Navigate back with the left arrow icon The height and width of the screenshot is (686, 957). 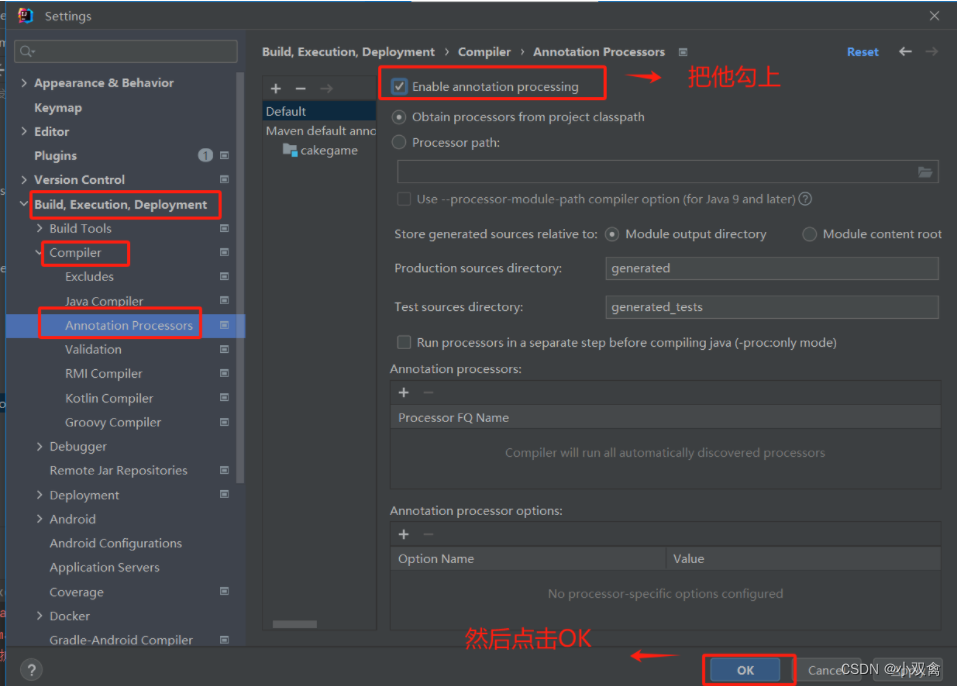coord(904,51)
